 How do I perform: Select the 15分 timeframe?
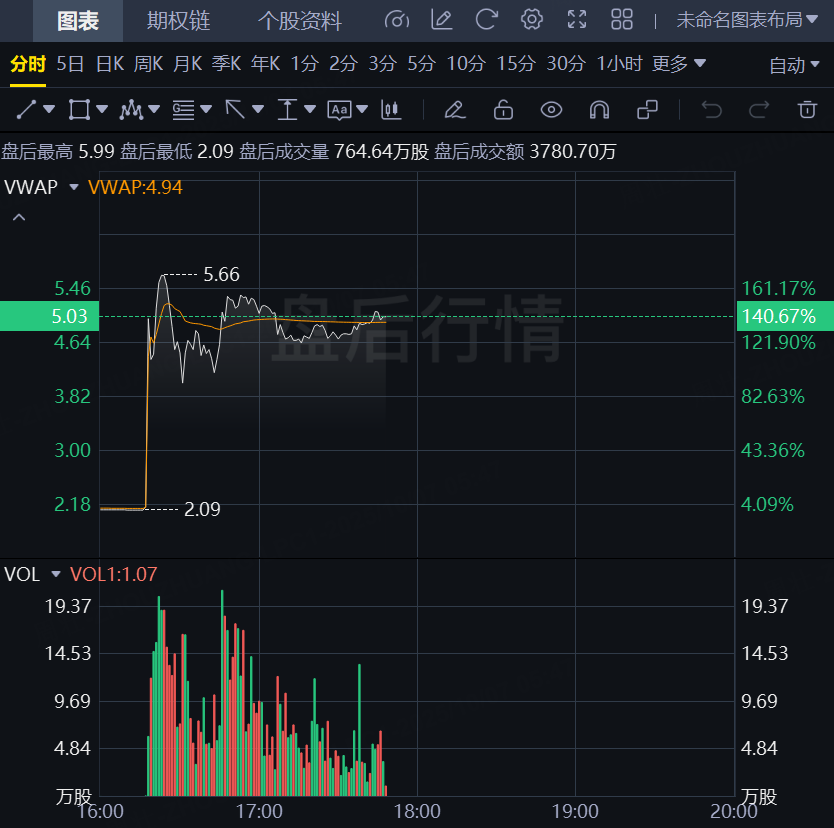(x=515, y=64)
